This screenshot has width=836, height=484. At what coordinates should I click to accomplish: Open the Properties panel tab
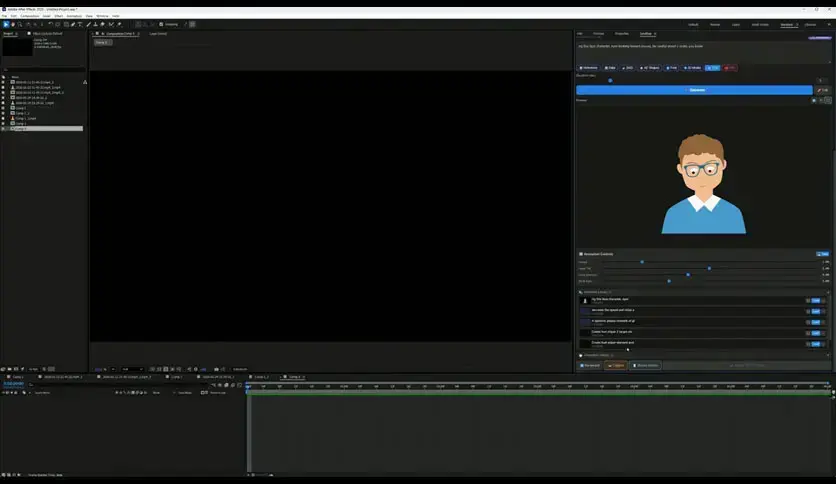coord(622,34)
